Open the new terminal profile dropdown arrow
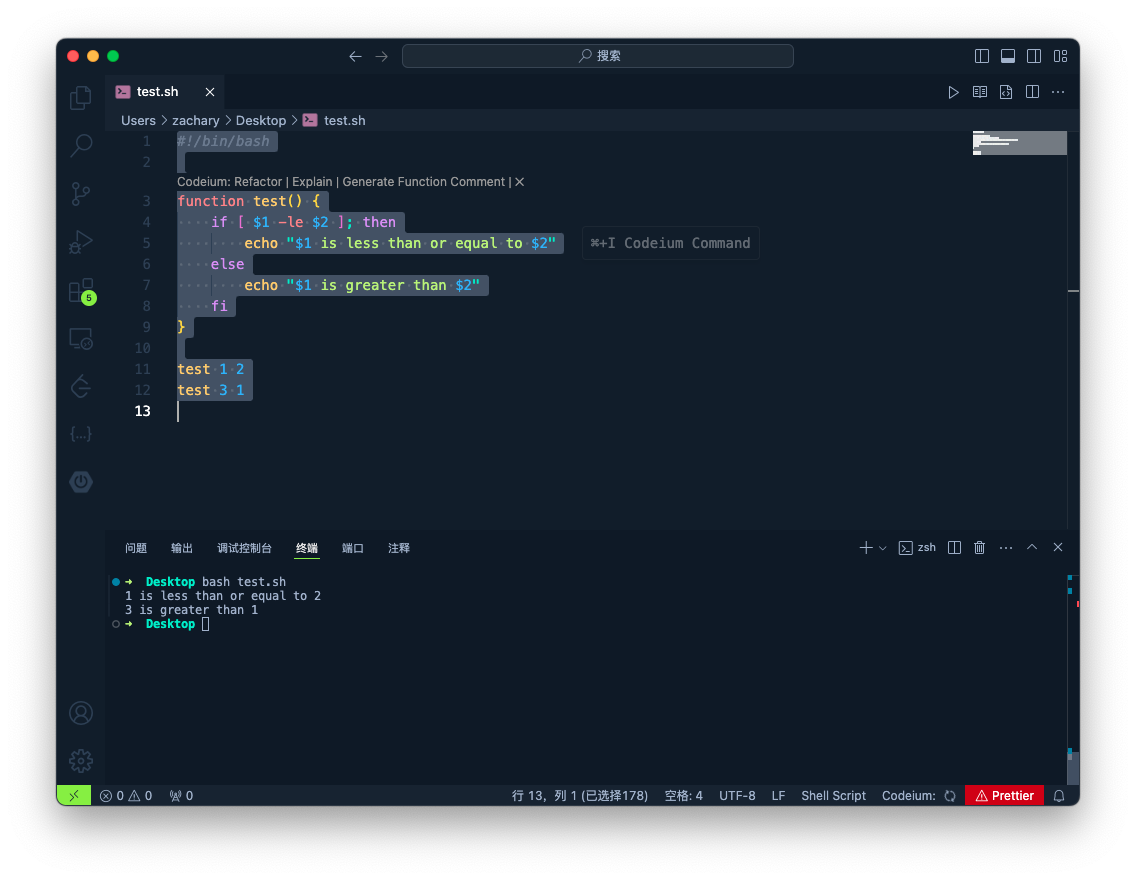This screenshot has height=880, width=1136. coord(882,548)
